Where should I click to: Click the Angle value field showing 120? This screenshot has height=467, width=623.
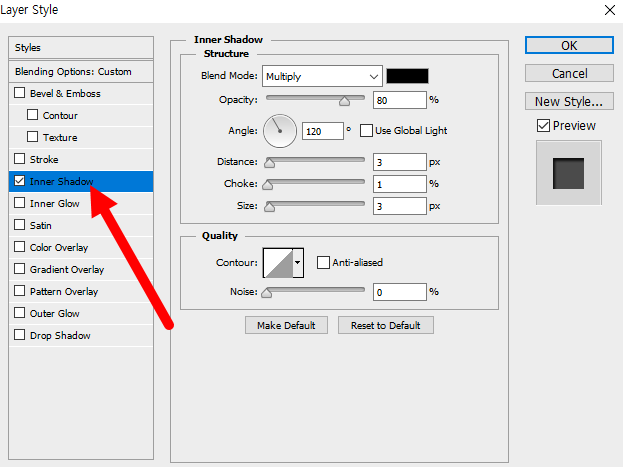tap(323, 131)
